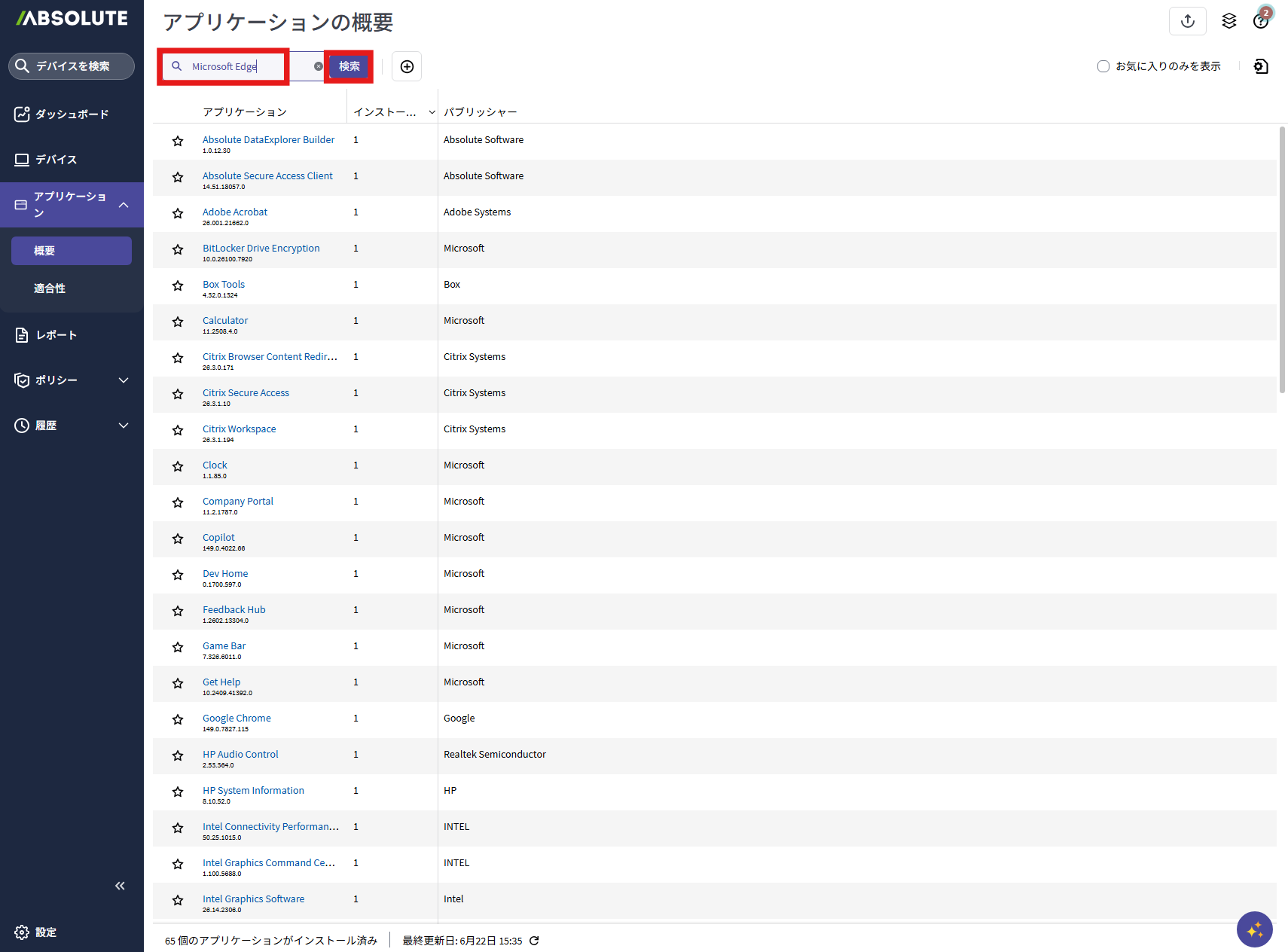The height and width of the screenshot is (952, 1288).
Task: Collapse the アプリケーション menu chevron
Action: click(124, 205)
